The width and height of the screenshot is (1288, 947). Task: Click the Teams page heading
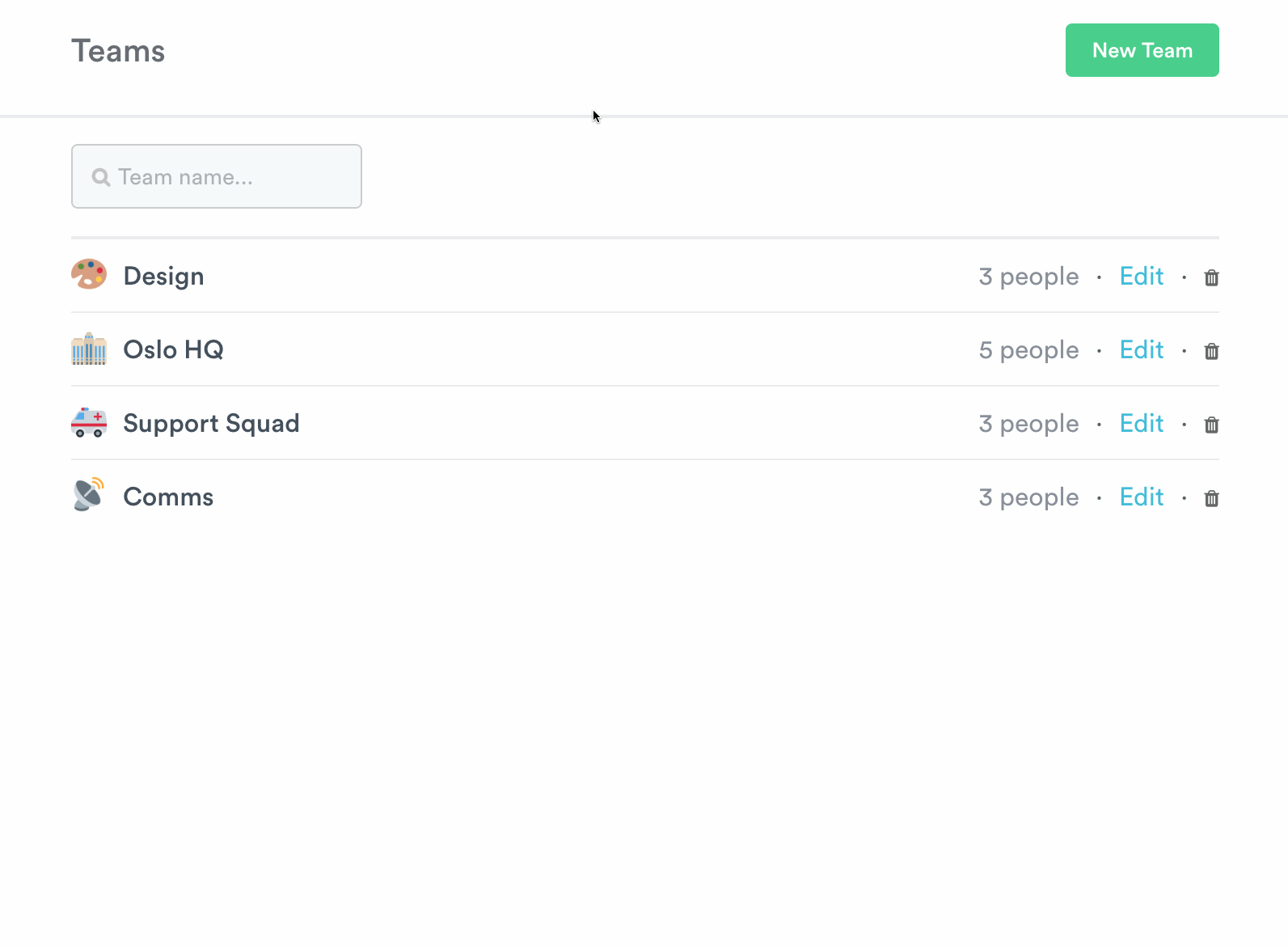118,50
